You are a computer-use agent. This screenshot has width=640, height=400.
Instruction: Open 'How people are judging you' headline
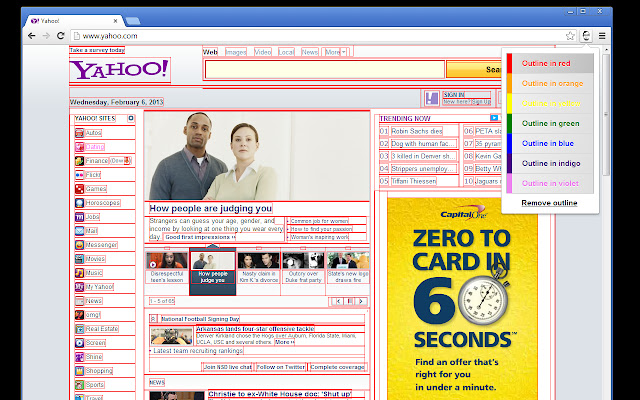[211, 209]
